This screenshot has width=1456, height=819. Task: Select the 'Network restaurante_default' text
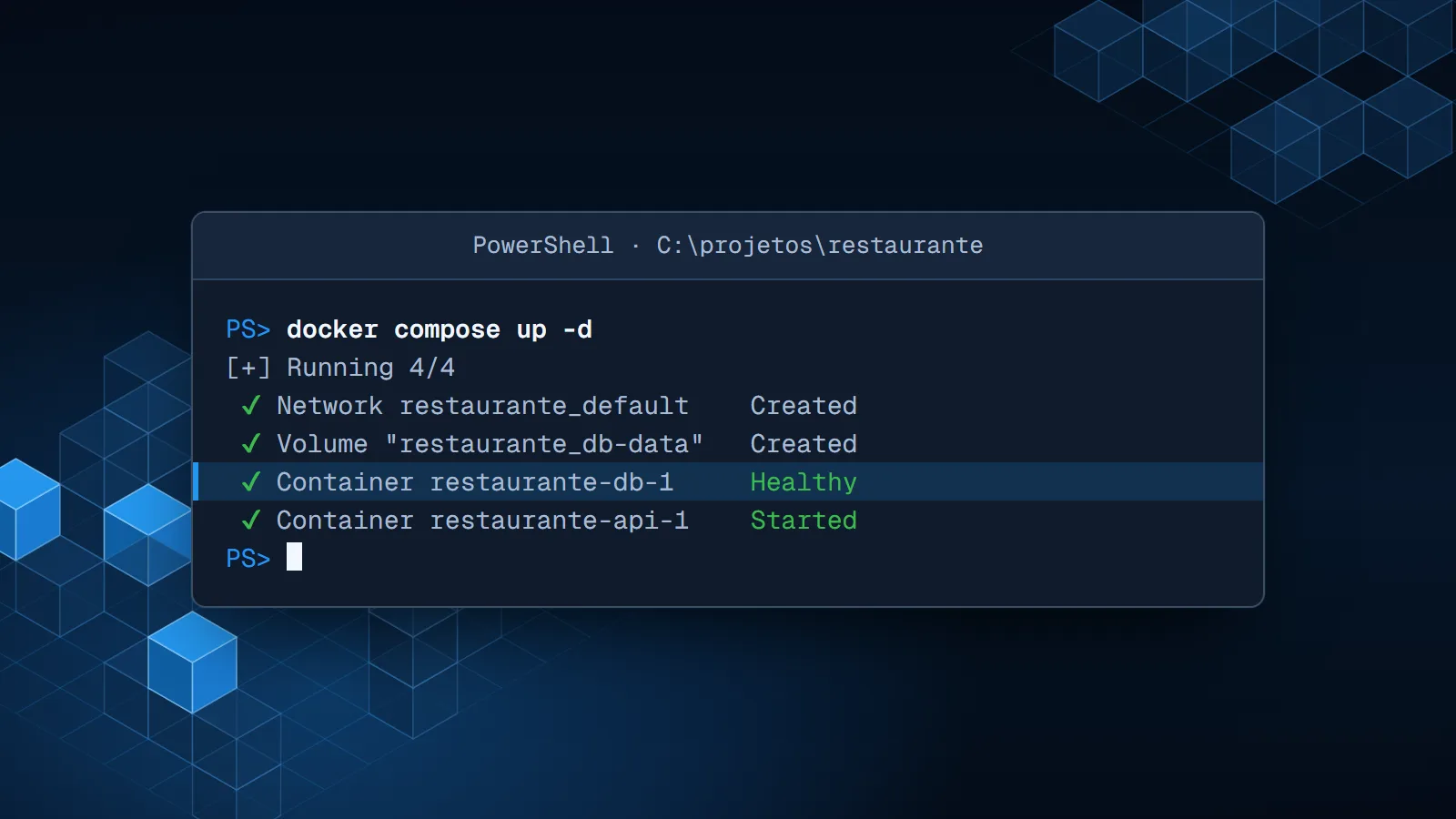(x=482, y=406)
